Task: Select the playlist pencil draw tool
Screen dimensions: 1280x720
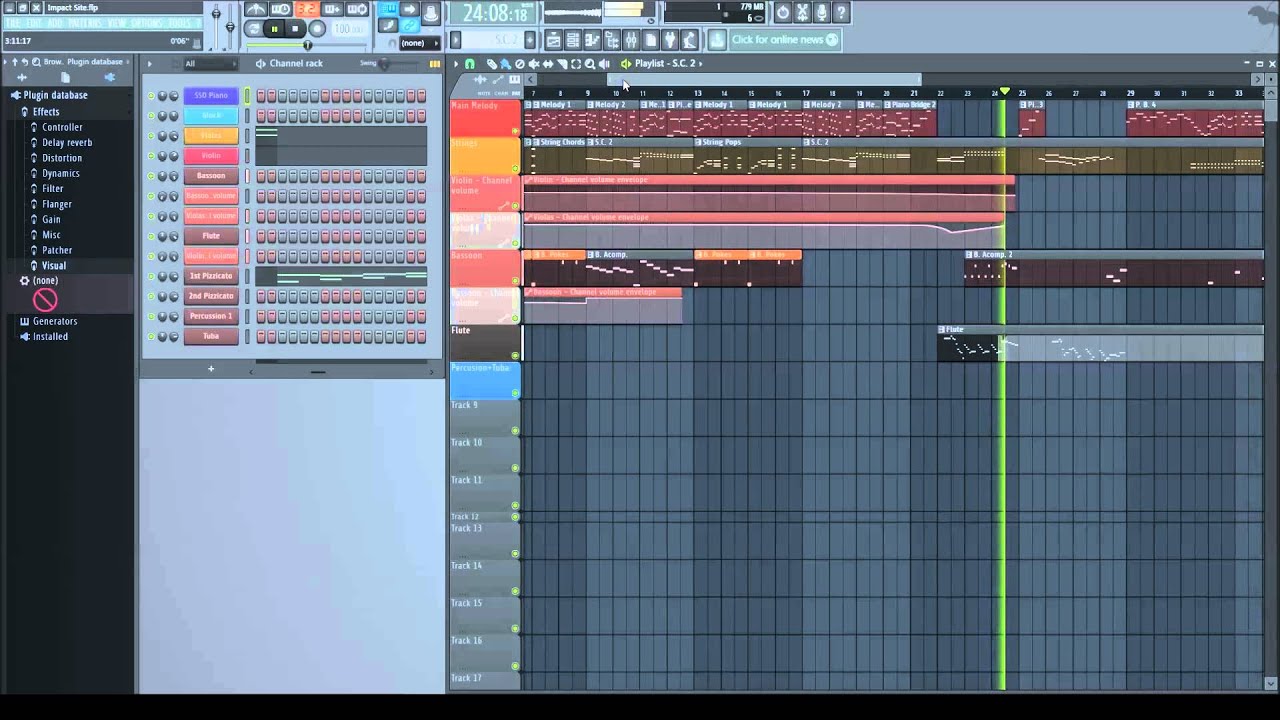Action: (492, 64)
